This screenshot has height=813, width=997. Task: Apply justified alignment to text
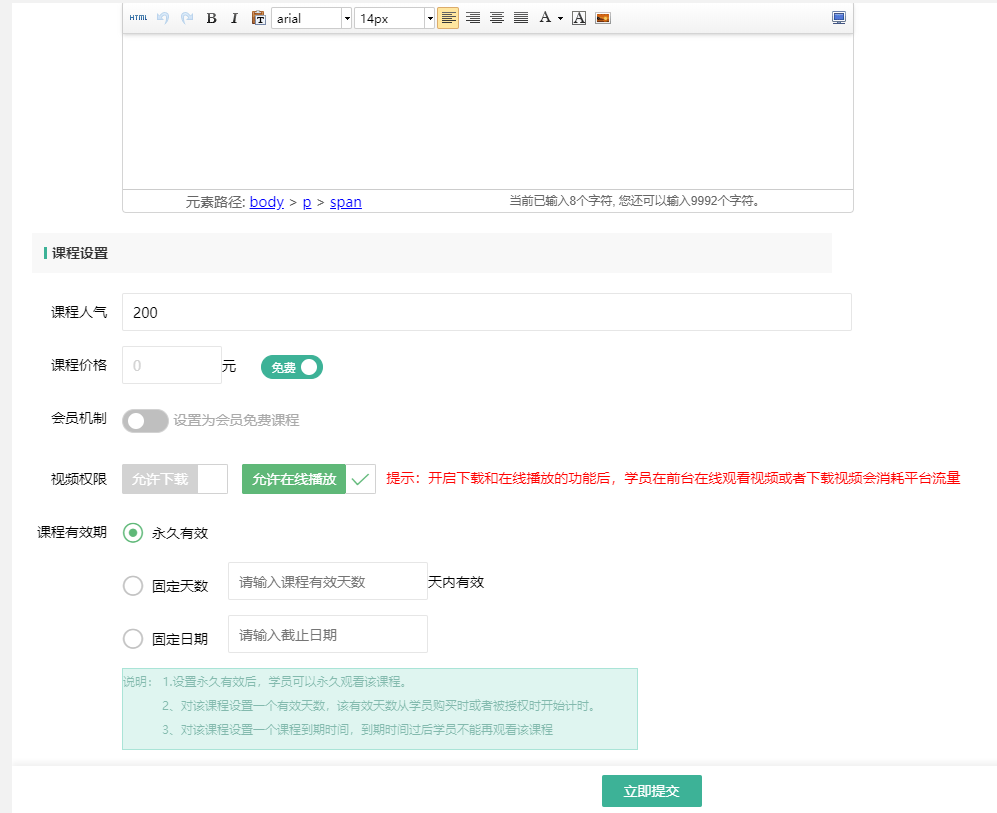coord(520,18)
